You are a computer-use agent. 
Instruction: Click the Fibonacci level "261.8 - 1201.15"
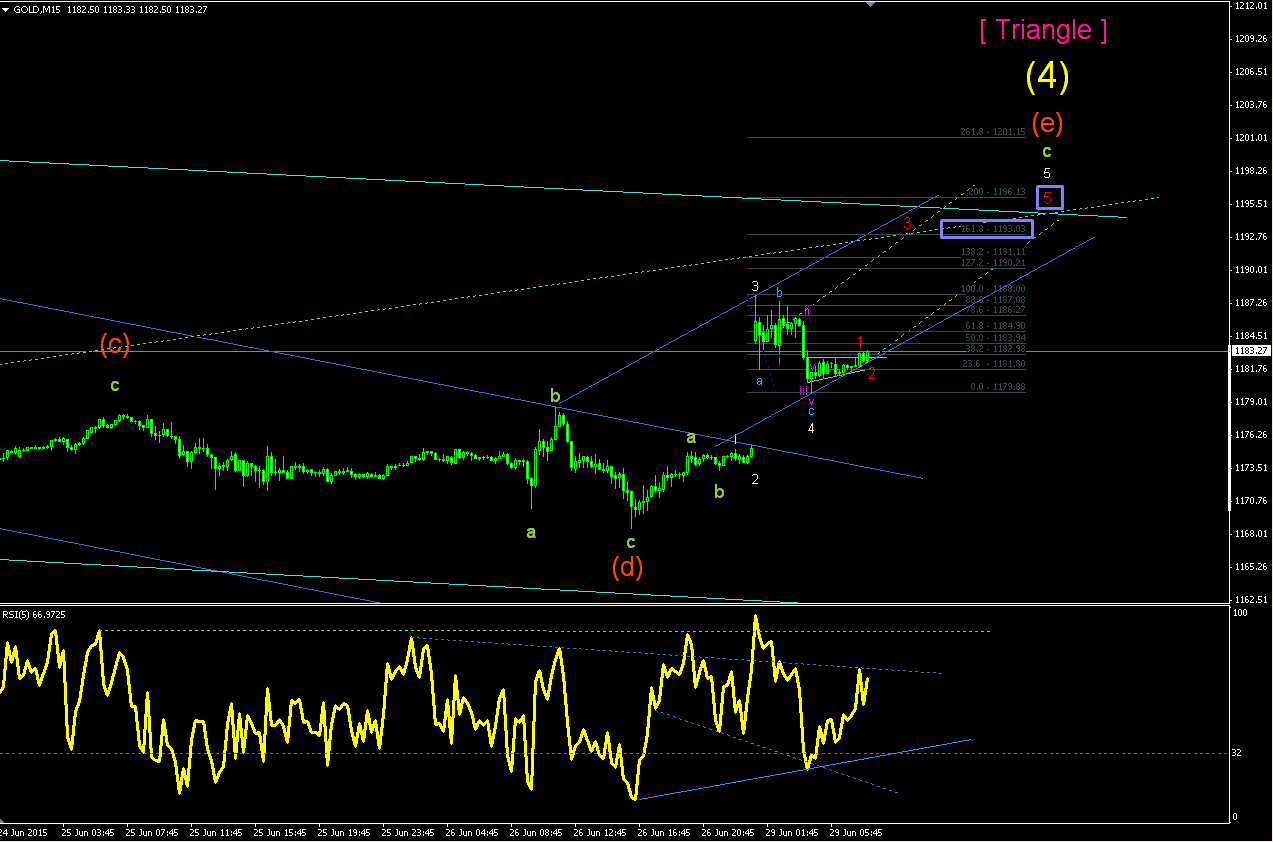(992, 132)
